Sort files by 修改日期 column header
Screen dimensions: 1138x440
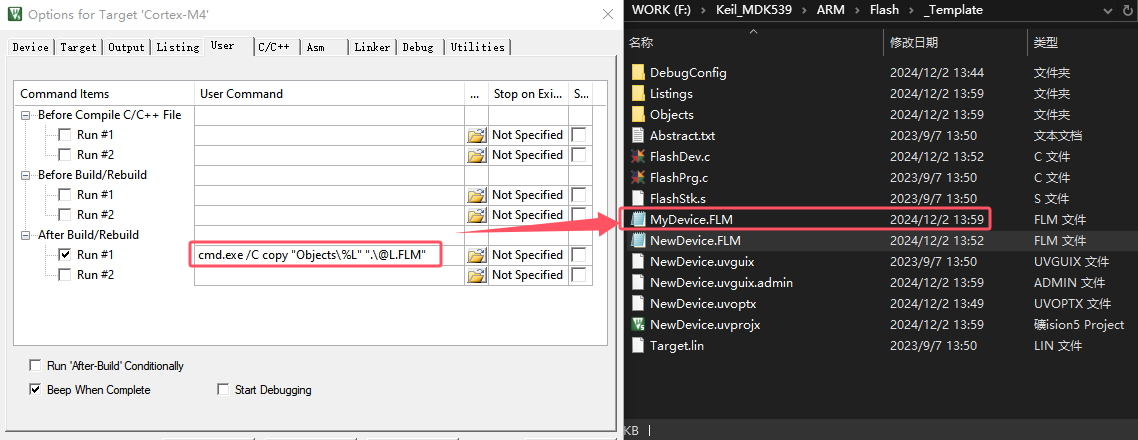coord(914,43)
